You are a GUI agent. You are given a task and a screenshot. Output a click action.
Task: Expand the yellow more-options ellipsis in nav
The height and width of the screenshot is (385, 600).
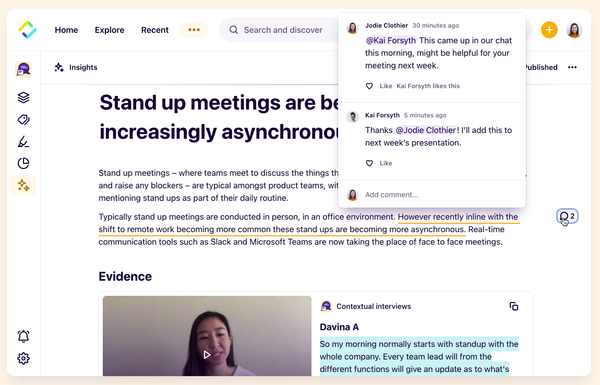coord(194,30)
